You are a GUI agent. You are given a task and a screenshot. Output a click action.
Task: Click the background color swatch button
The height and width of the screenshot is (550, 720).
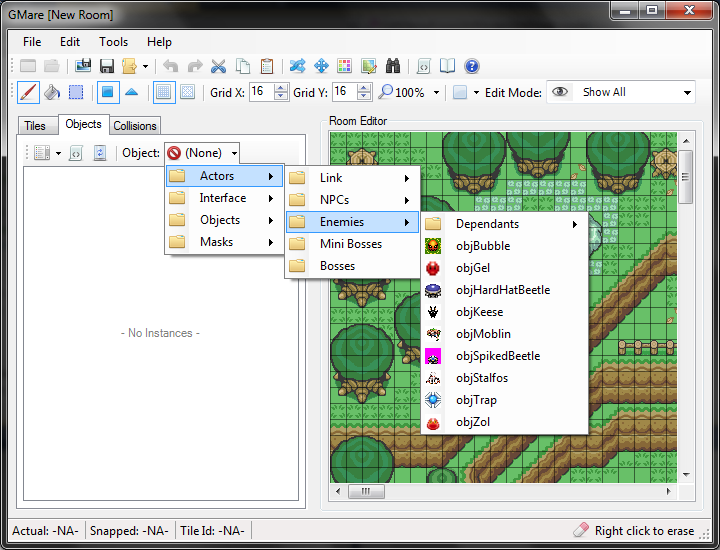(x=460, y=92)
